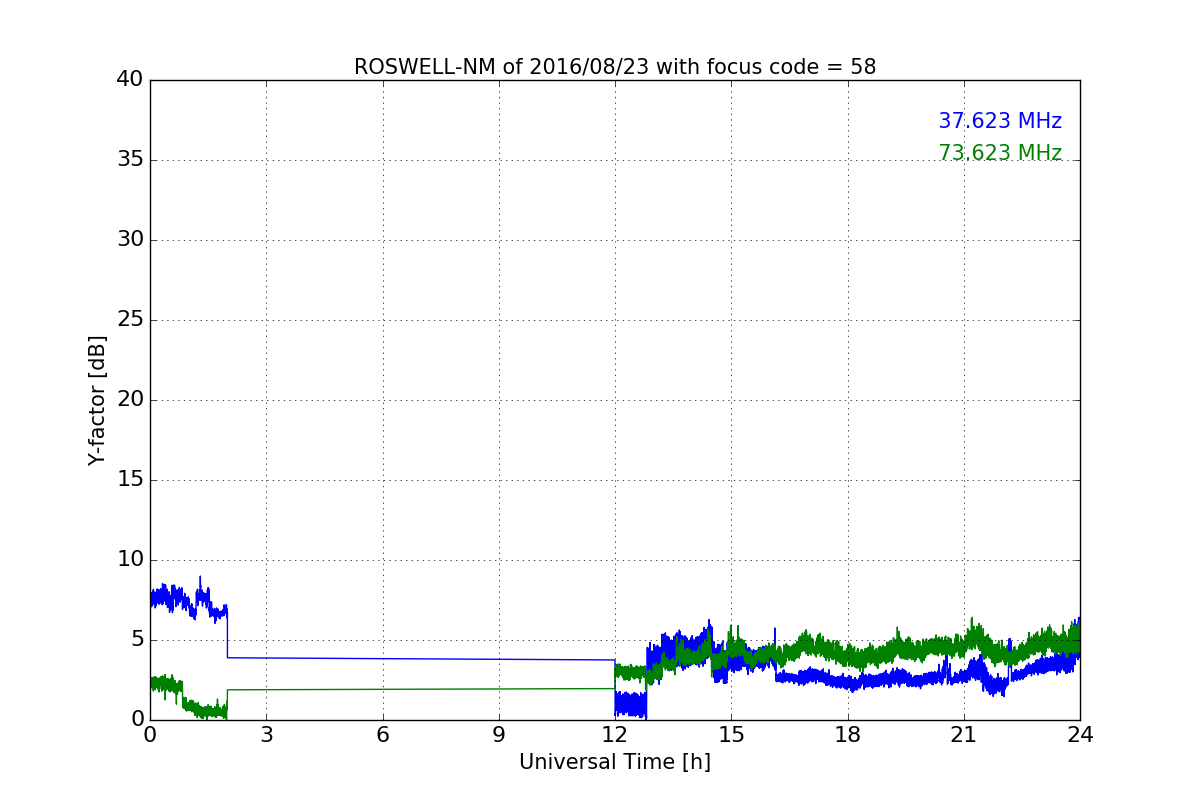The image size is (1200, 800).
Task: Click the green '73.623 MHz' legend label
Action: 1000,153
